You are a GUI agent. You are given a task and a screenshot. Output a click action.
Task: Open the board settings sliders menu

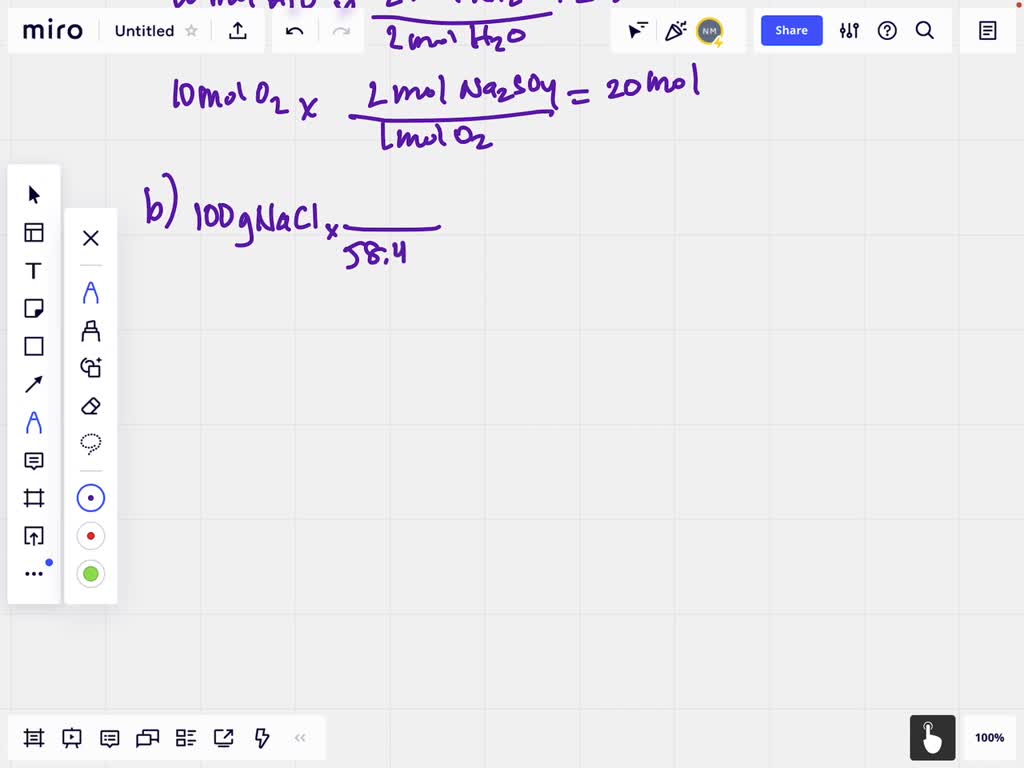(849, 31)
